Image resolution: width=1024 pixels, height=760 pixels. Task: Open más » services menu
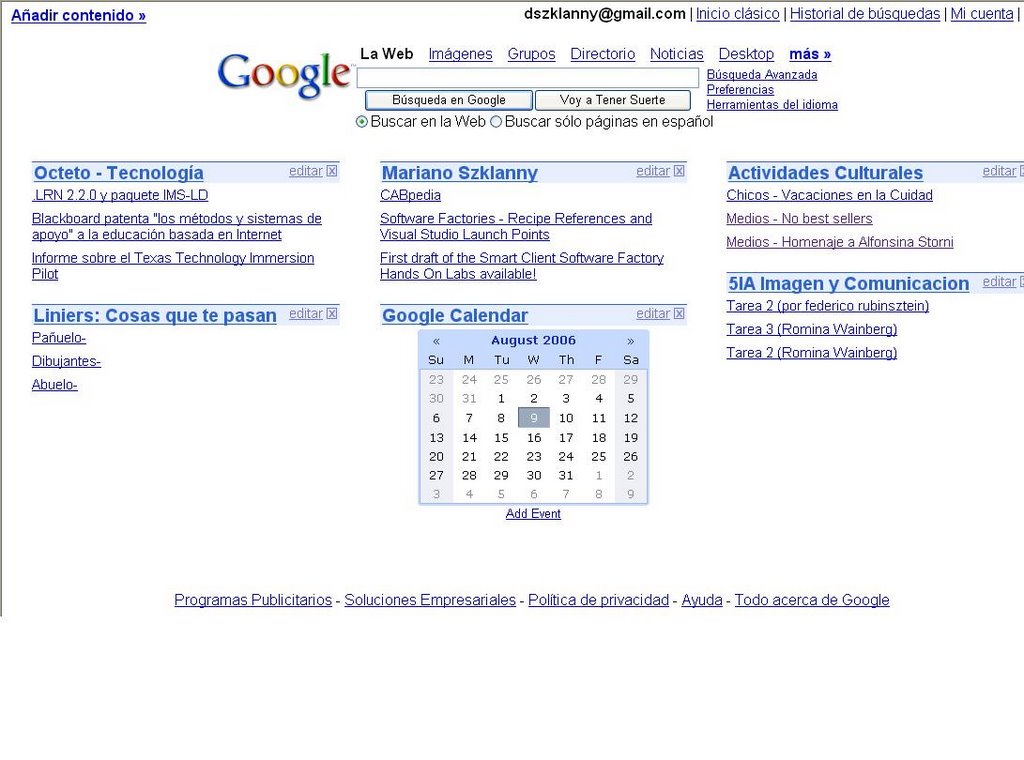(810, 54)
